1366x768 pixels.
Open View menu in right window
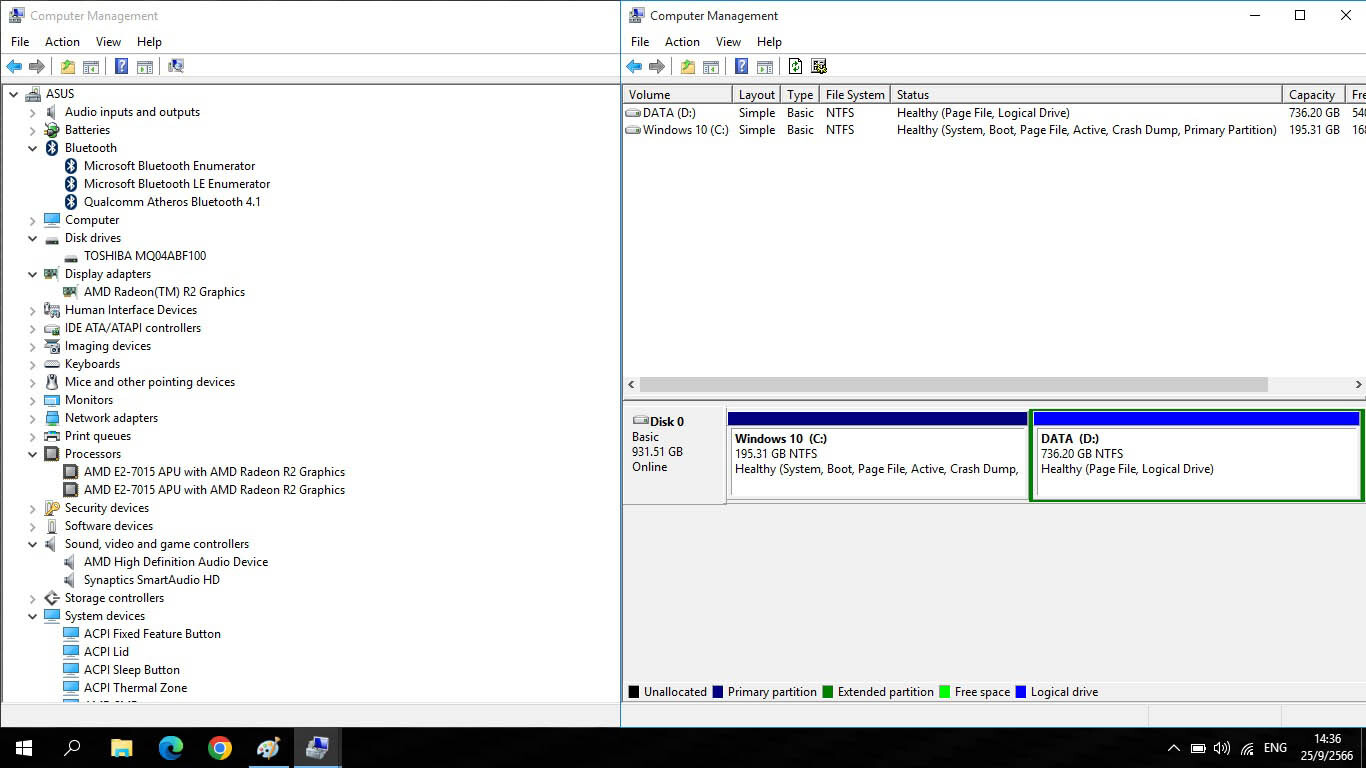tap(728, 42)
